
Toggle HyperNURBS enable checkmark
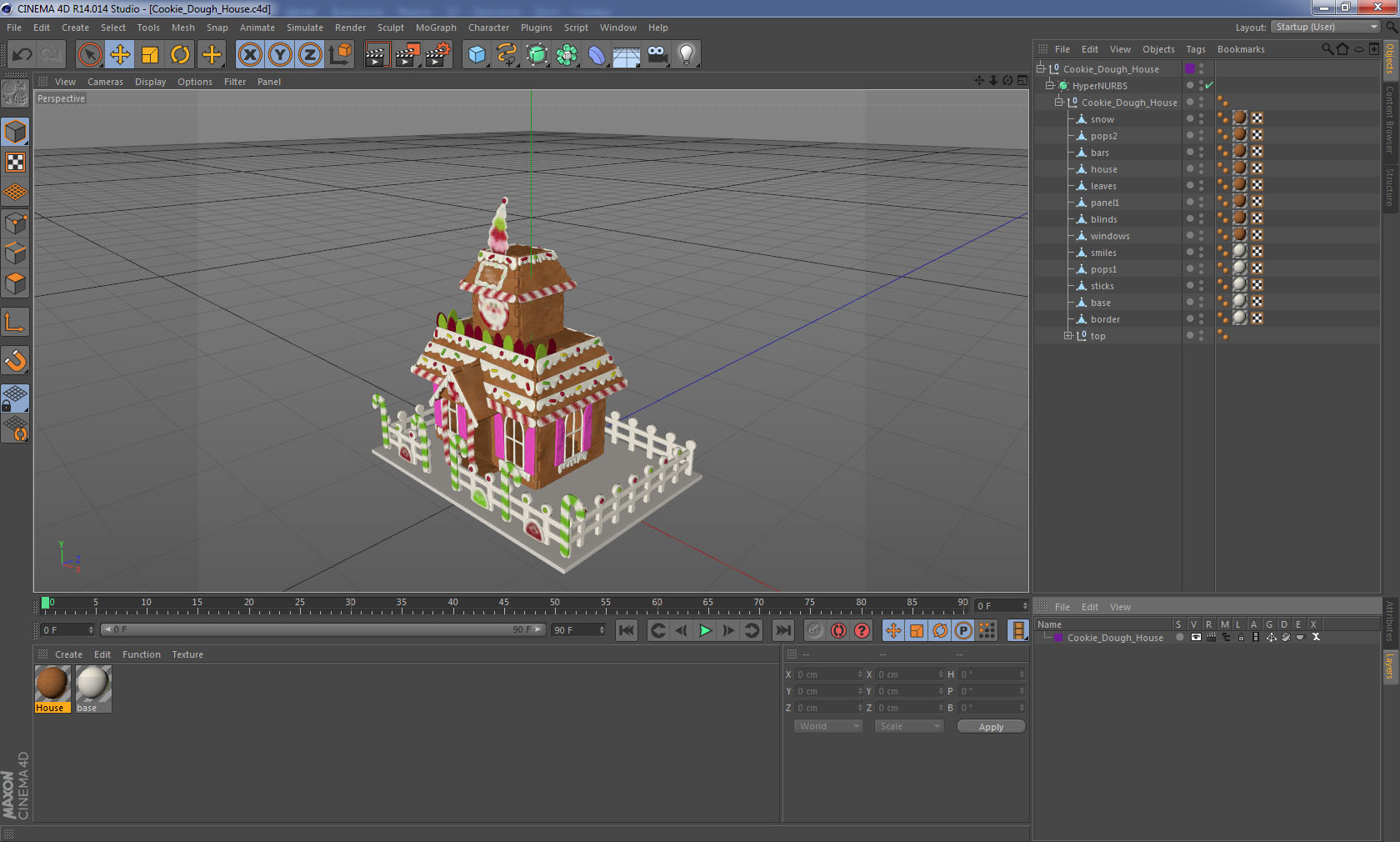(1208, 85)
